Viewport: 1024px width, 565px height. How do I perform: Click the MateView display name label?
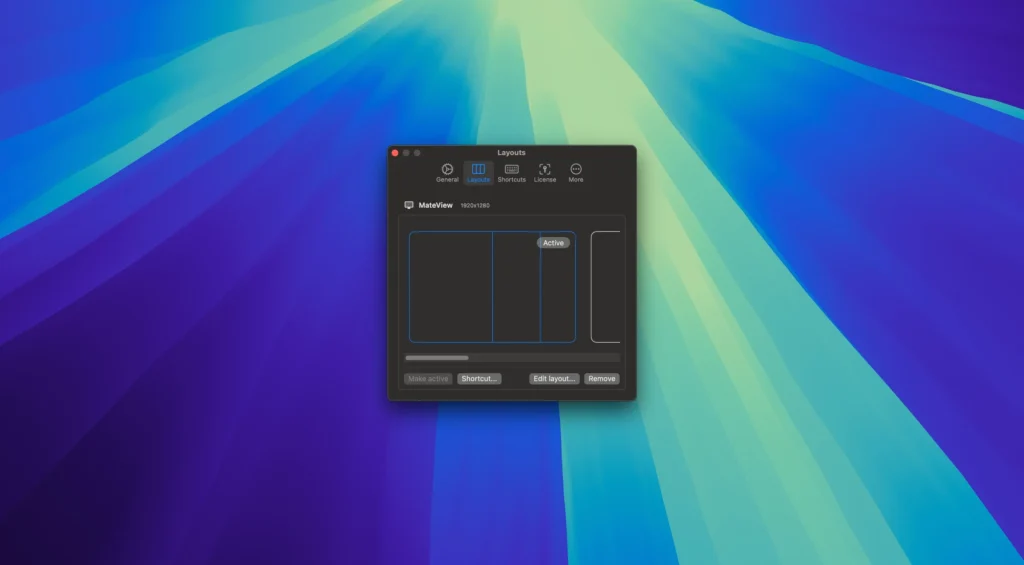point(436,205)
